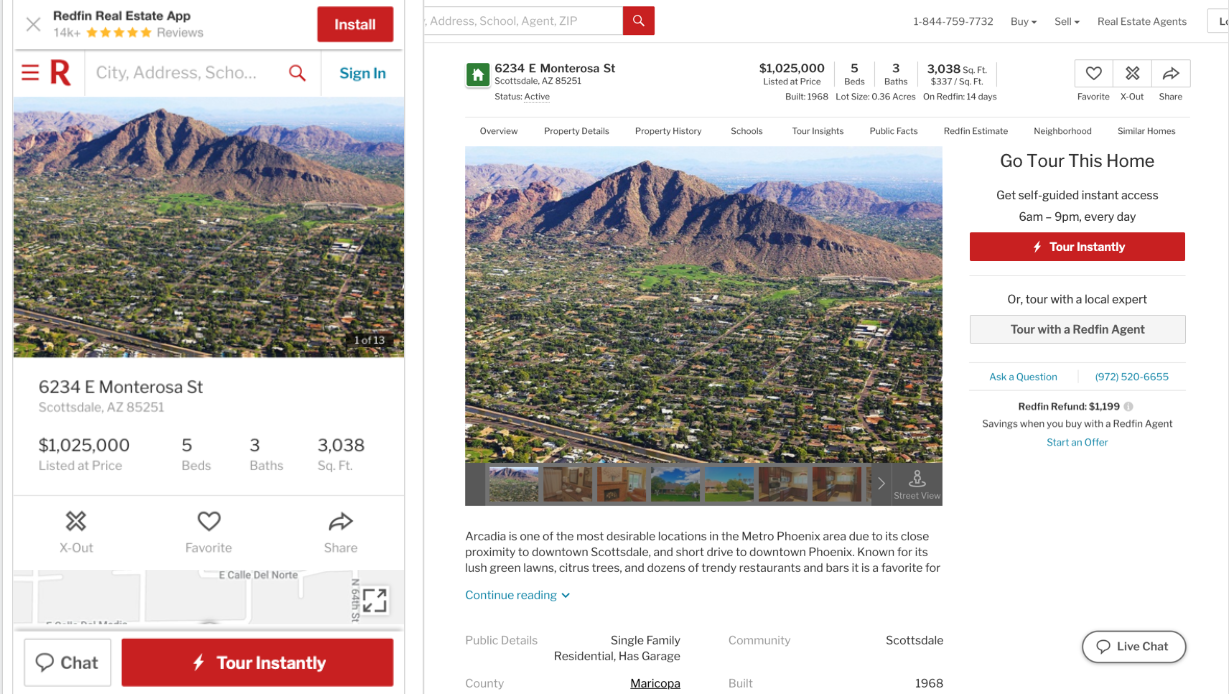Close the Redfin app install banner
The width and height of the screenshot is (1229, 694).
coord(33,24)
